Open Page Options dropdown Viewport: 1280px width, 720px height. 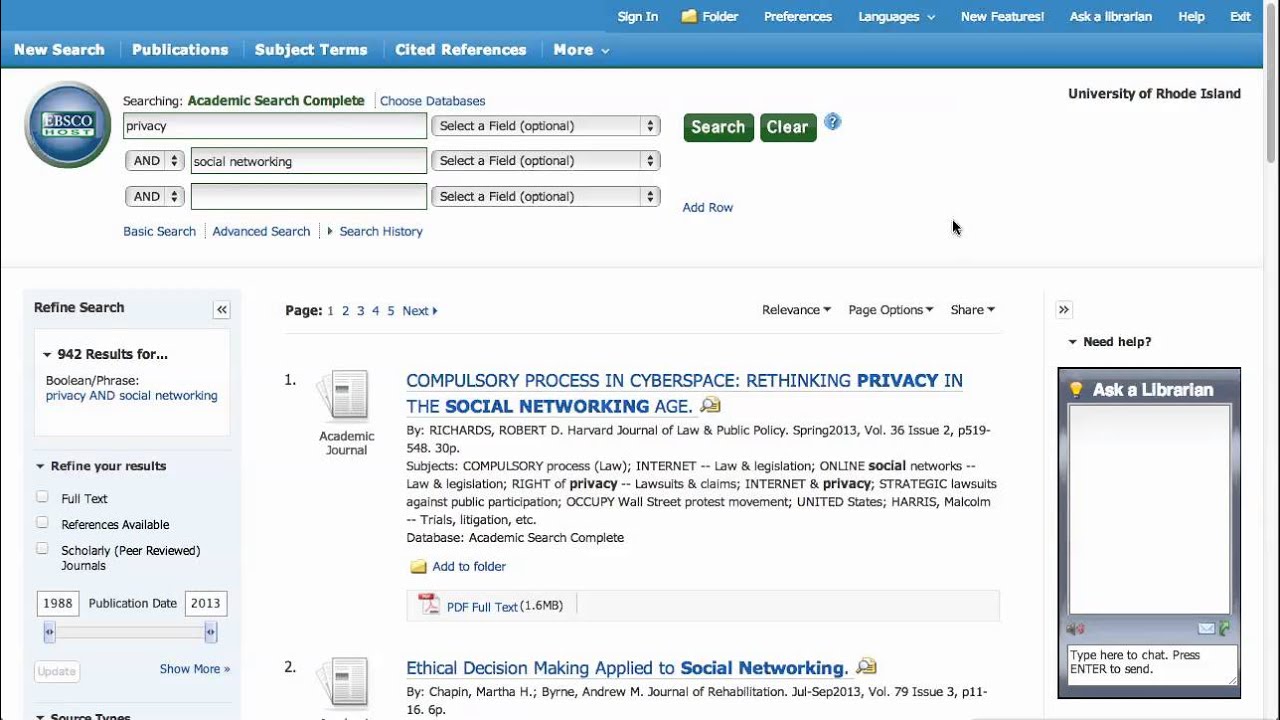point(891,310)
